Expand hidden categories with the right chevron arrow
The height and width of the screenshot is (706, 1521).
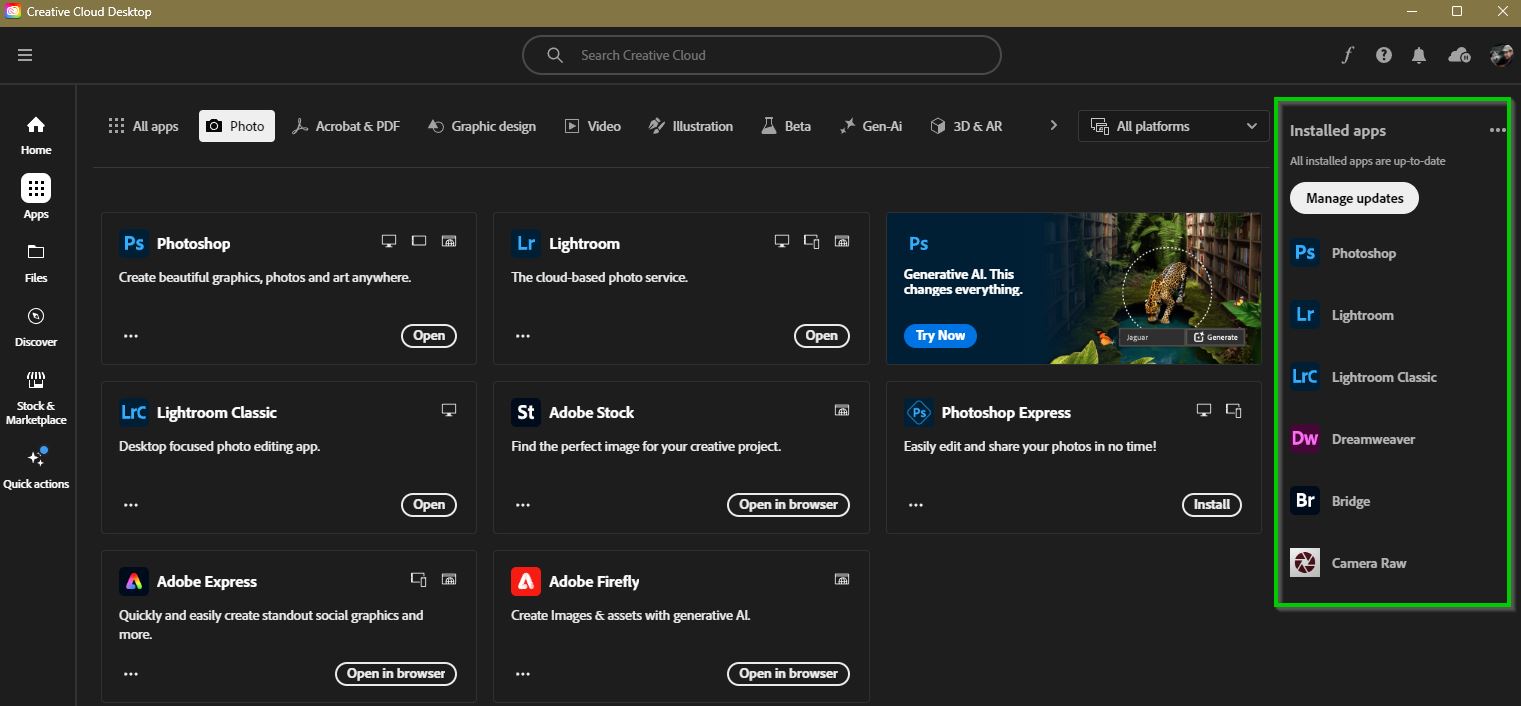[1053, 125]
